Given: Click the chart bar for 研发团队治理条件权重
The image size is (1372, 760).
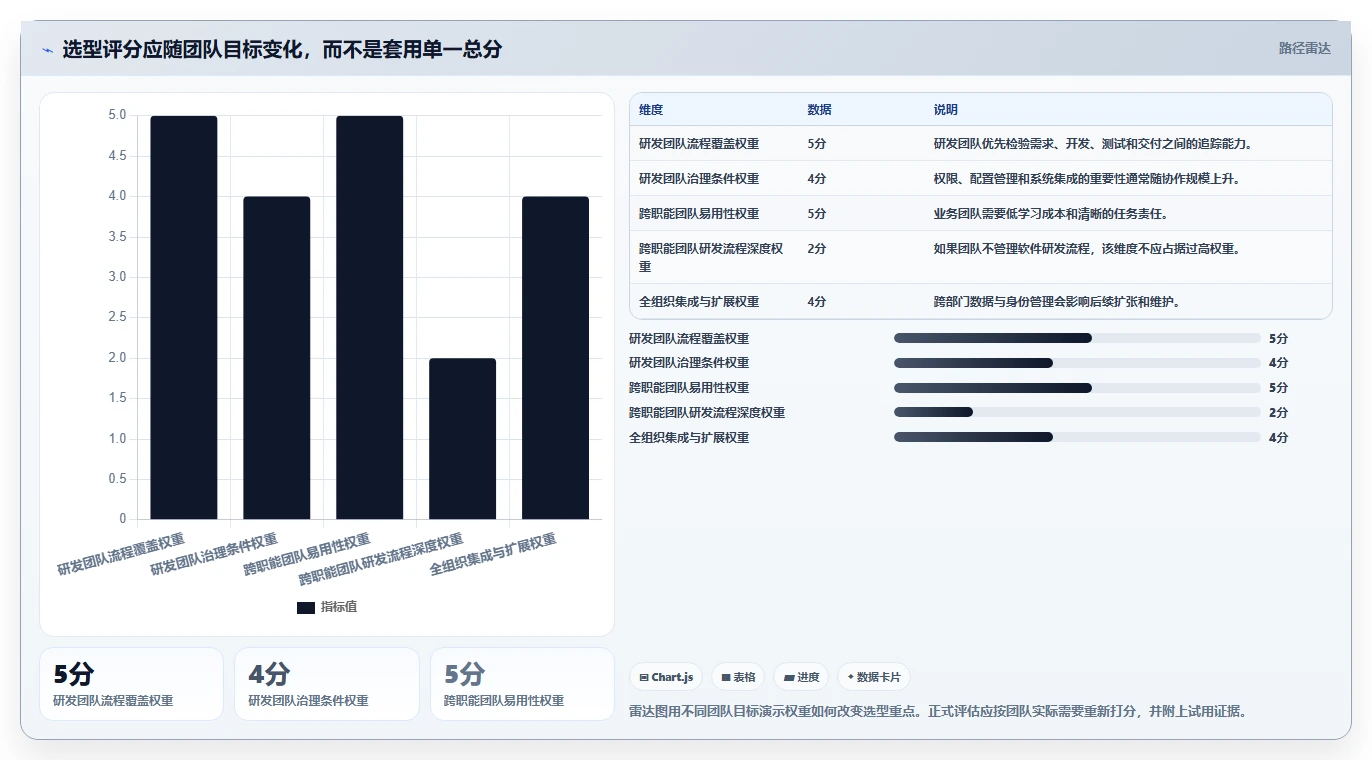Looking at the screenshot, I should [277, 358].
